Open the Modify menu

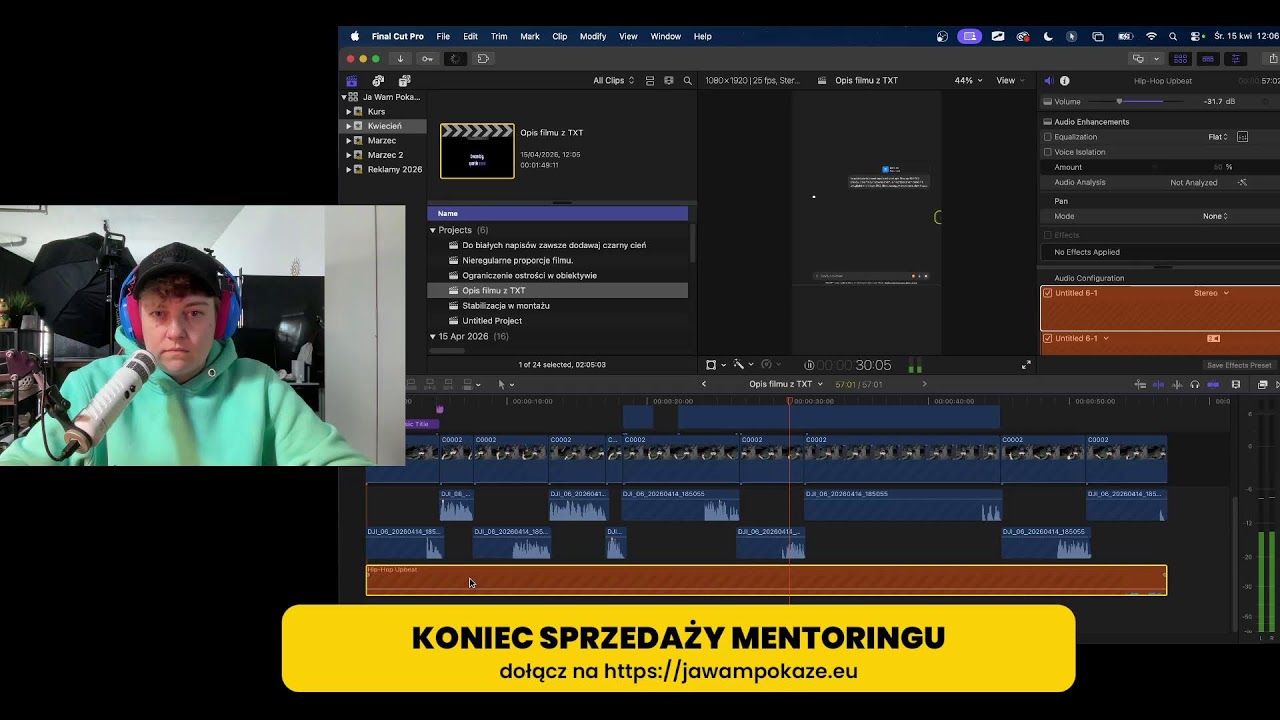coord(593,37)
